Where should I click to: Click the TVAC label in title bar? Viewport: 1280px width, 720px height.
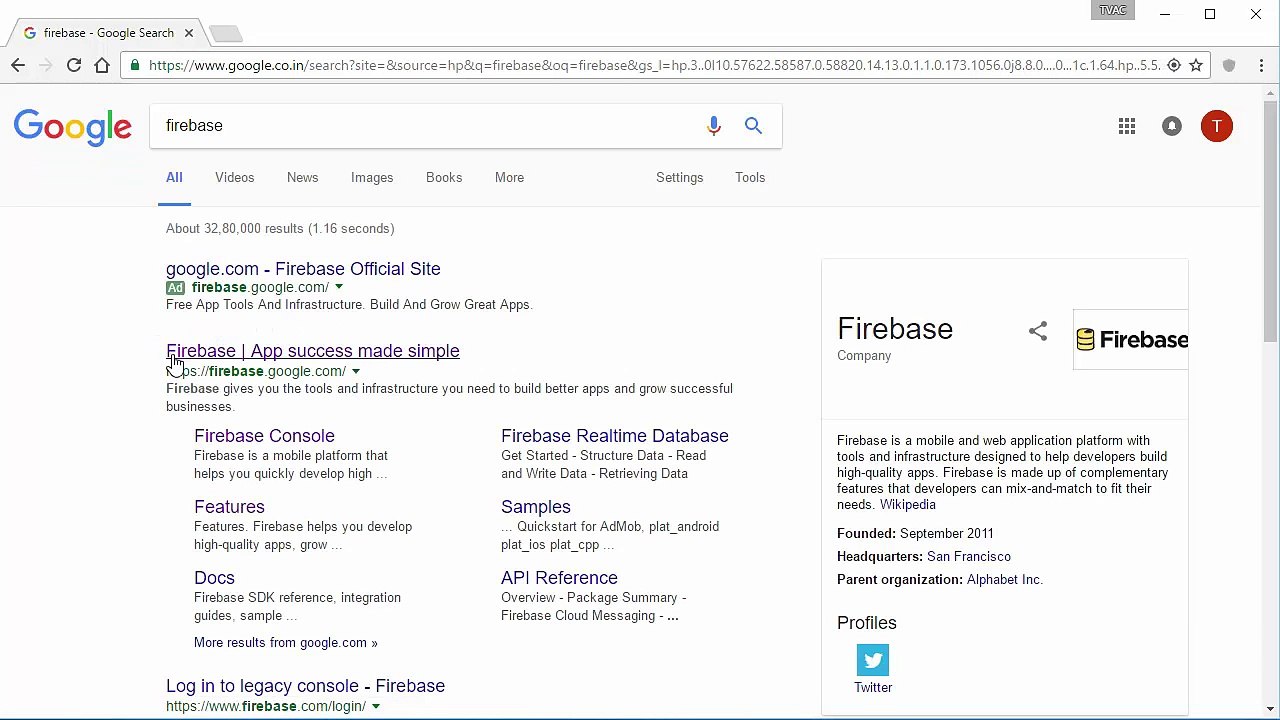click(x=1113, y=11)
